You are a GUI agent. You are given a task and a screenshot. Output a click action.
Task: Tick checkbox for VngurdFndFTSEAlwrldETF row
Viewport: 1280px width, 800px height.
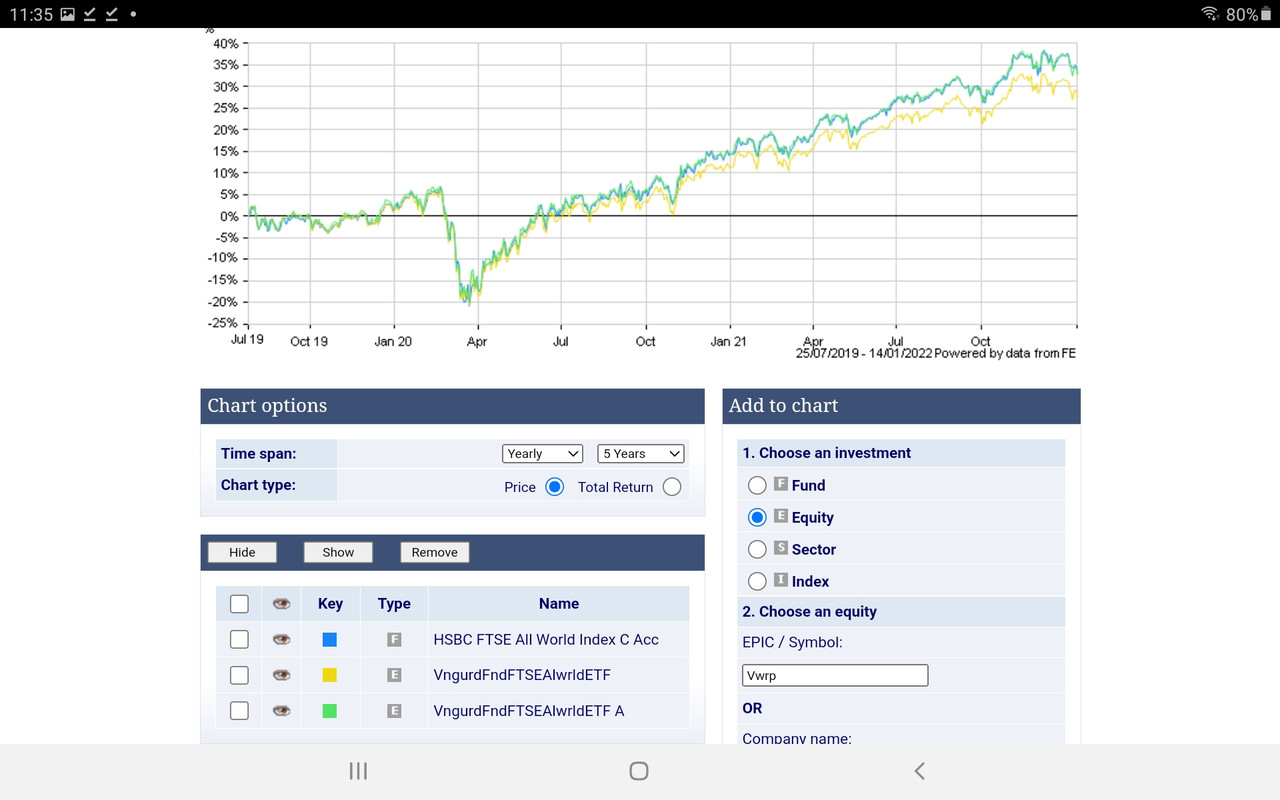click(x=239, y=675)
